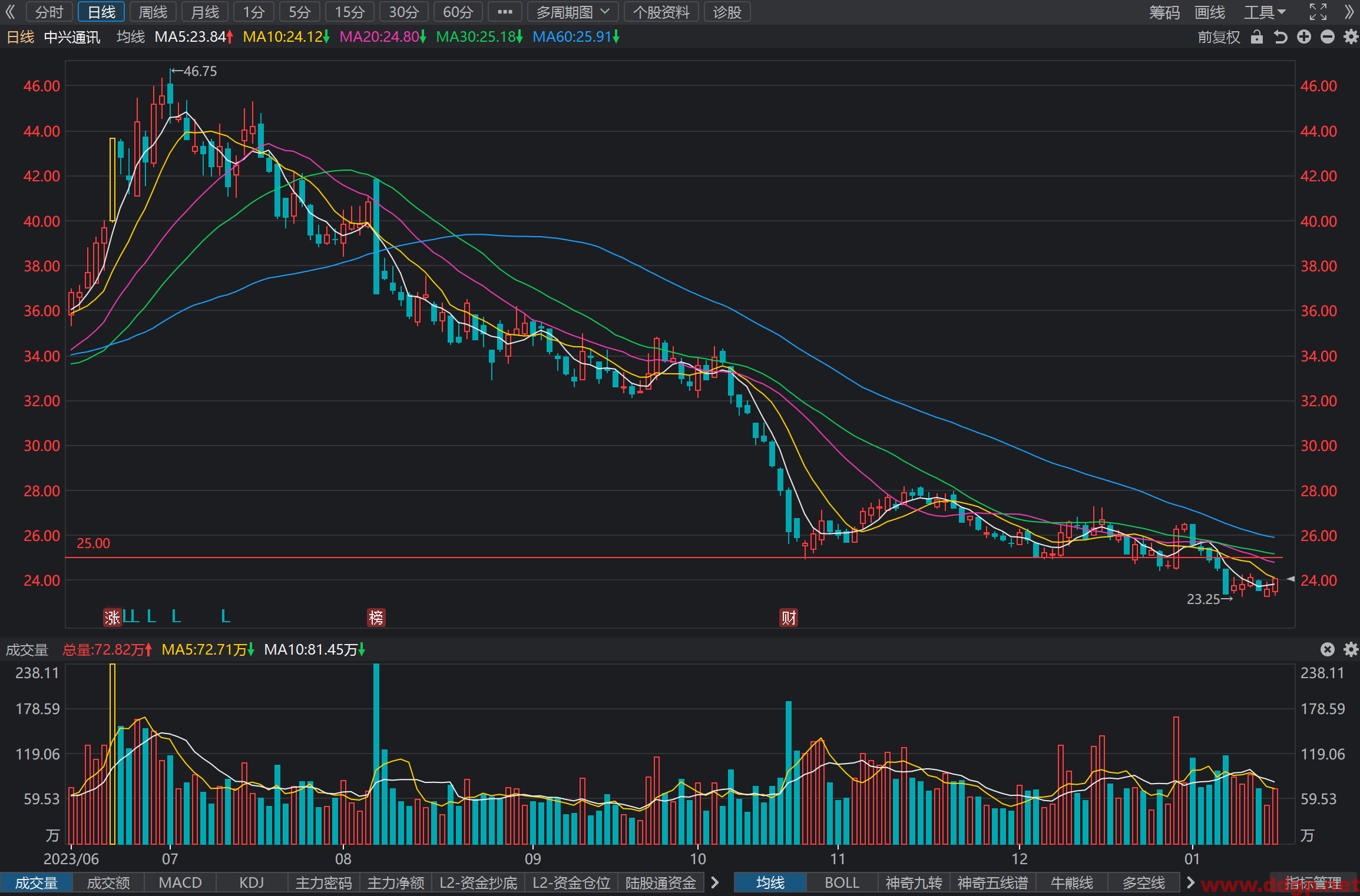Click the 榜 marker below August candles
The height and width of the screenshot is (896, 1360).
[376, 618]
